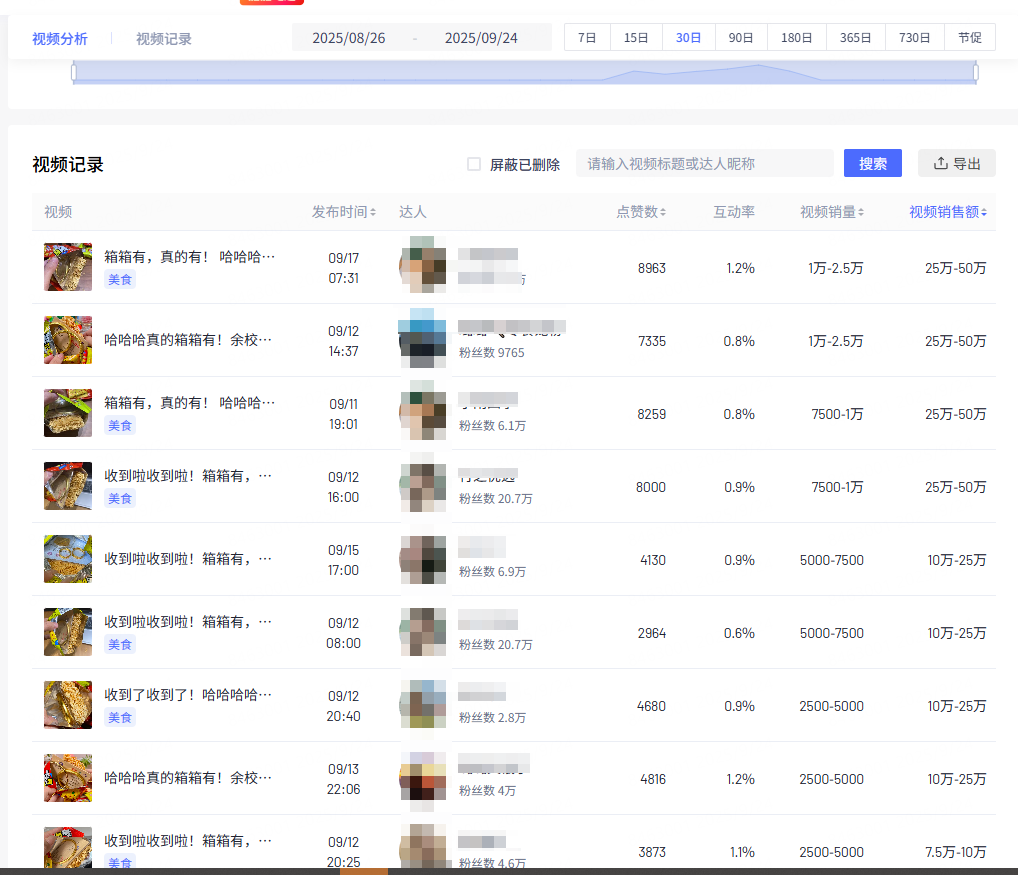The width and height of the screenshot is (1018, 875).
Task: Open the first video thumbnail in the list
Action: tap(67, 267)
